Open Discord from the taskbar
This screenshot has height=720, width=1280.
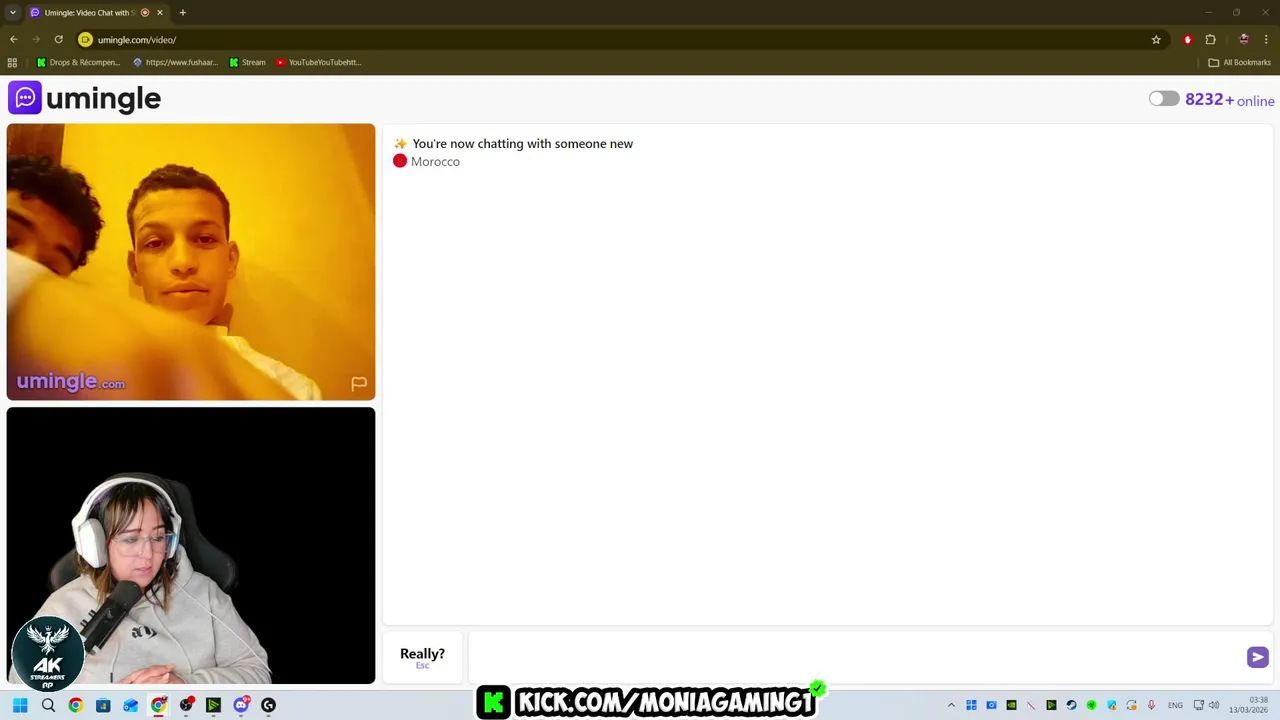coord(241,705)
